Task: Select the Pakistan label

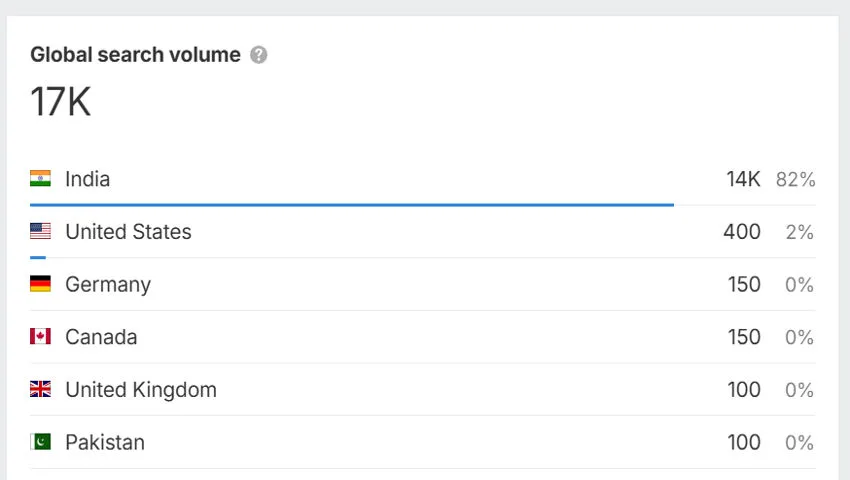Action: [105, 442]
